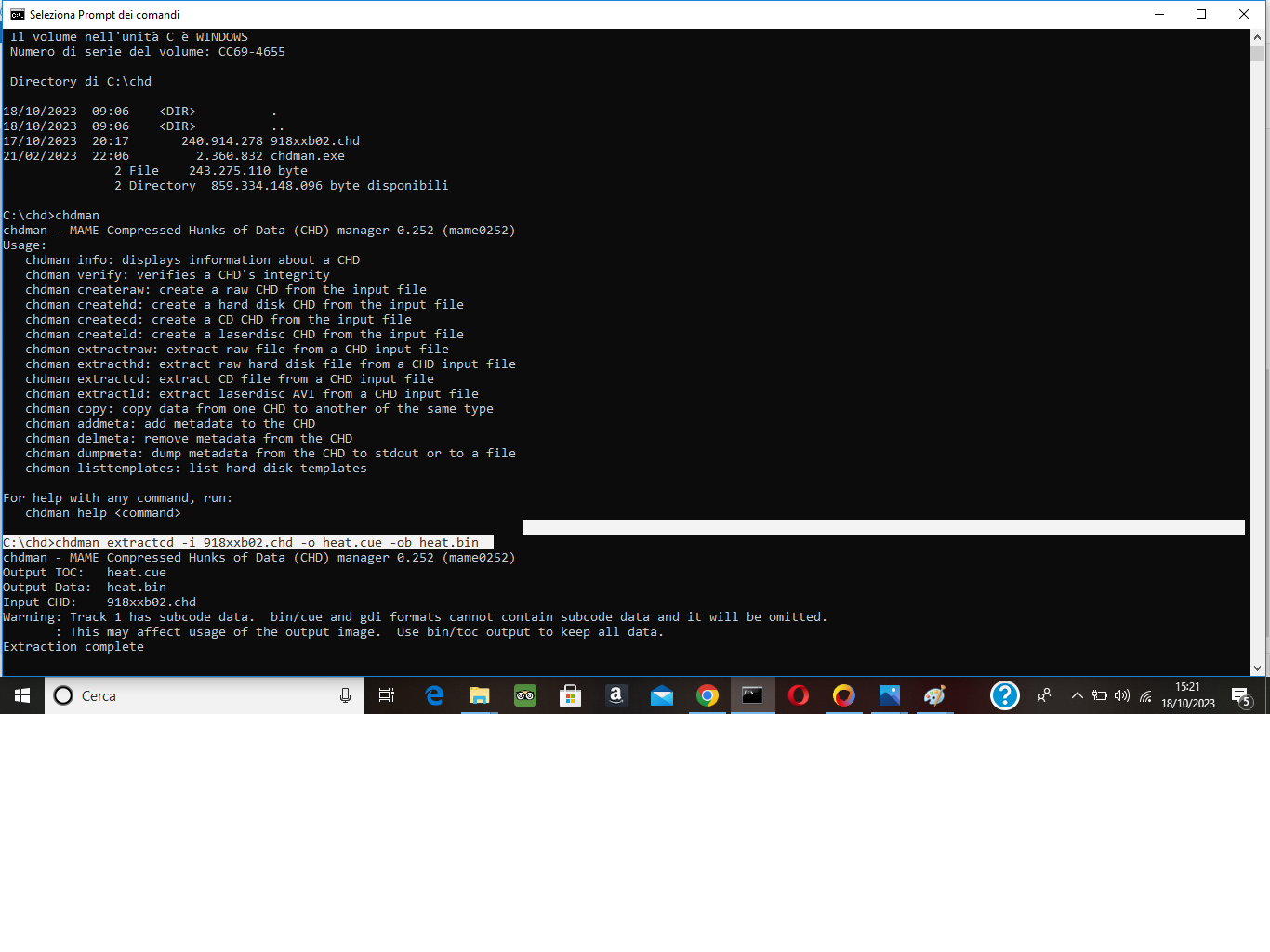The image size is (1270, 952).
Task: Open Task View from the taskbar
Action: click(387, 695)
